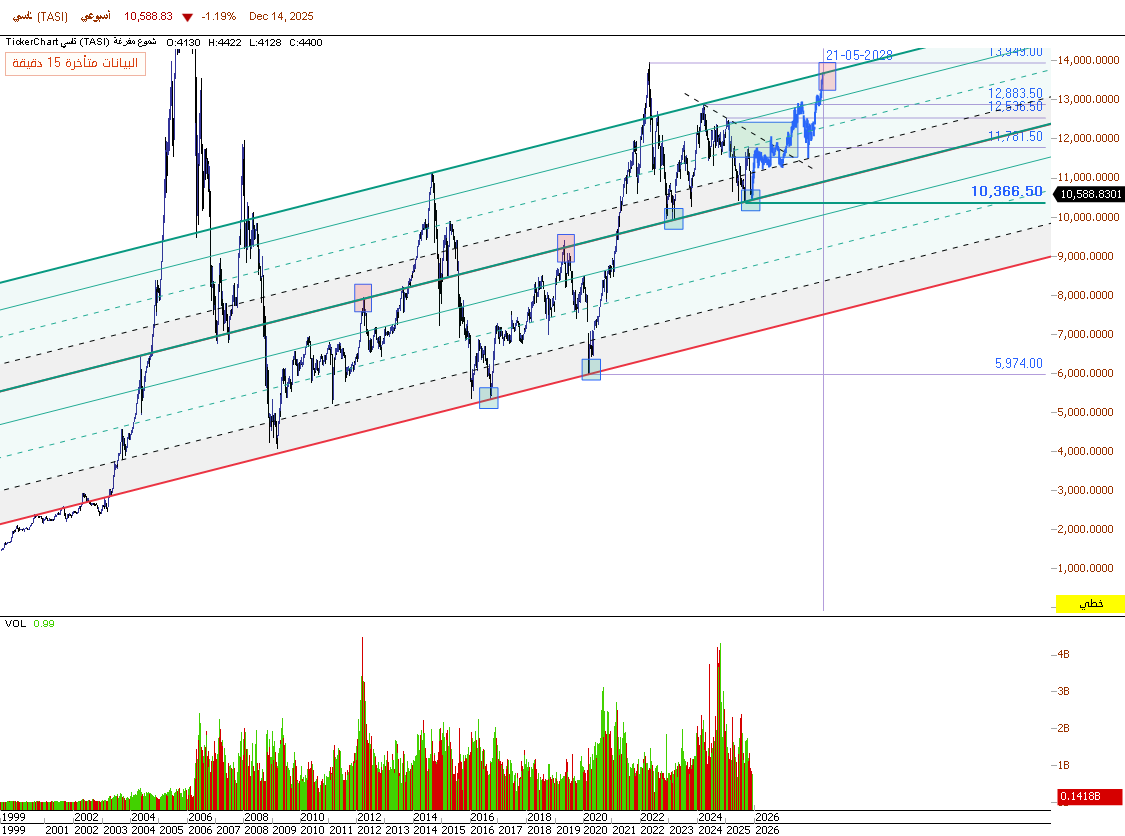Image resolution: width=1125 pixels, height=836 pixels.
Task: Click the 1B volume axis label
Action: pyautogui.click(x=1063, y=765)
